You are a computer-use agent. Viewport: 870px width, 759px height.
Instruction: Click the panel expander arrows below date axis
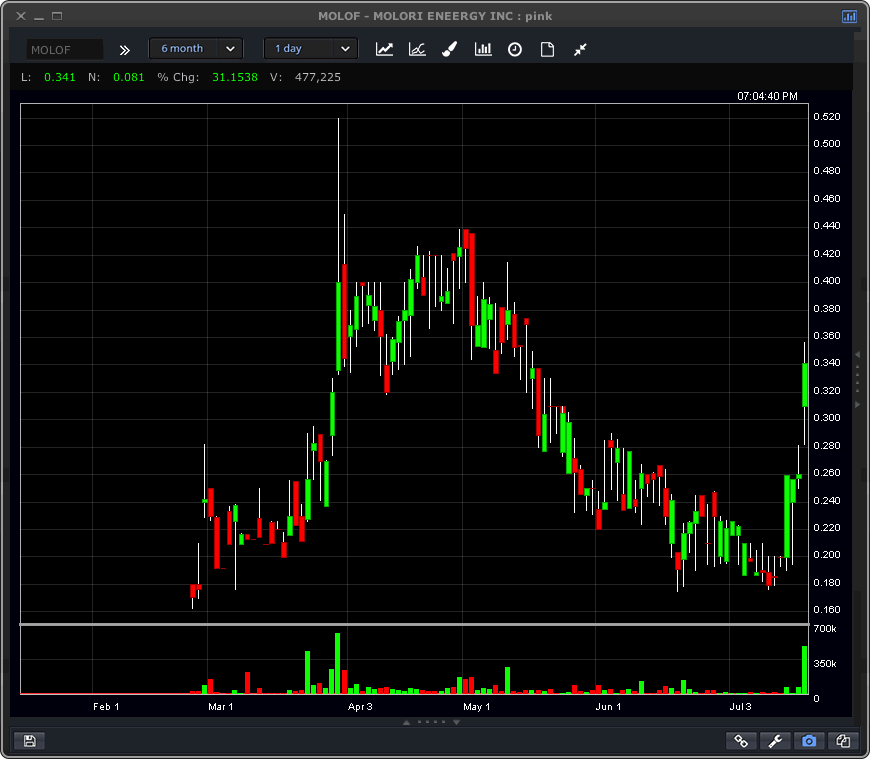coord(431,721)
